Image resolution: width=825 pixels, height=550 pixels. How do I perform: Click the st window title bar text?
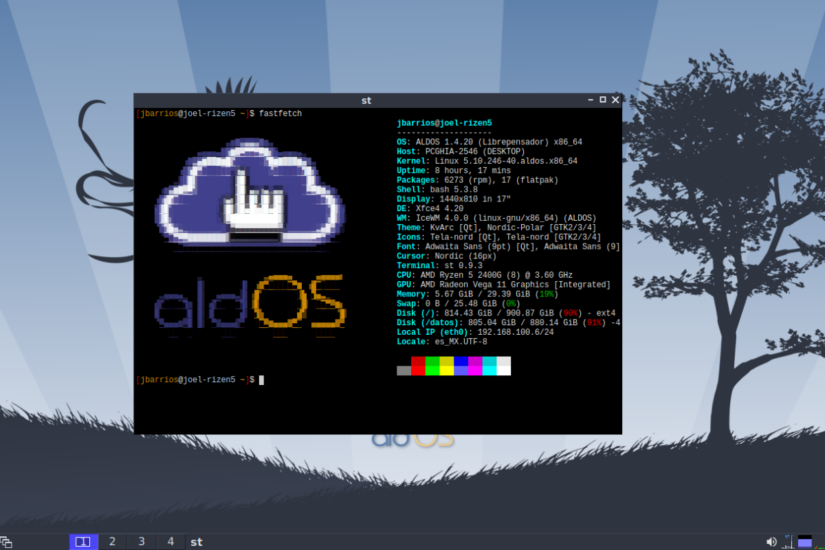pos(366,101)
